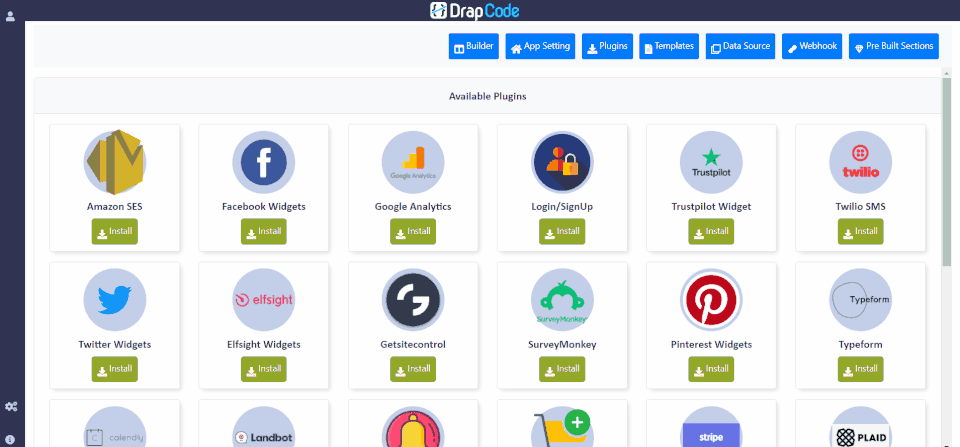Install the Amazon SES plugin
The width and height of the screenshot is (960, 447).
pos(114,231)
